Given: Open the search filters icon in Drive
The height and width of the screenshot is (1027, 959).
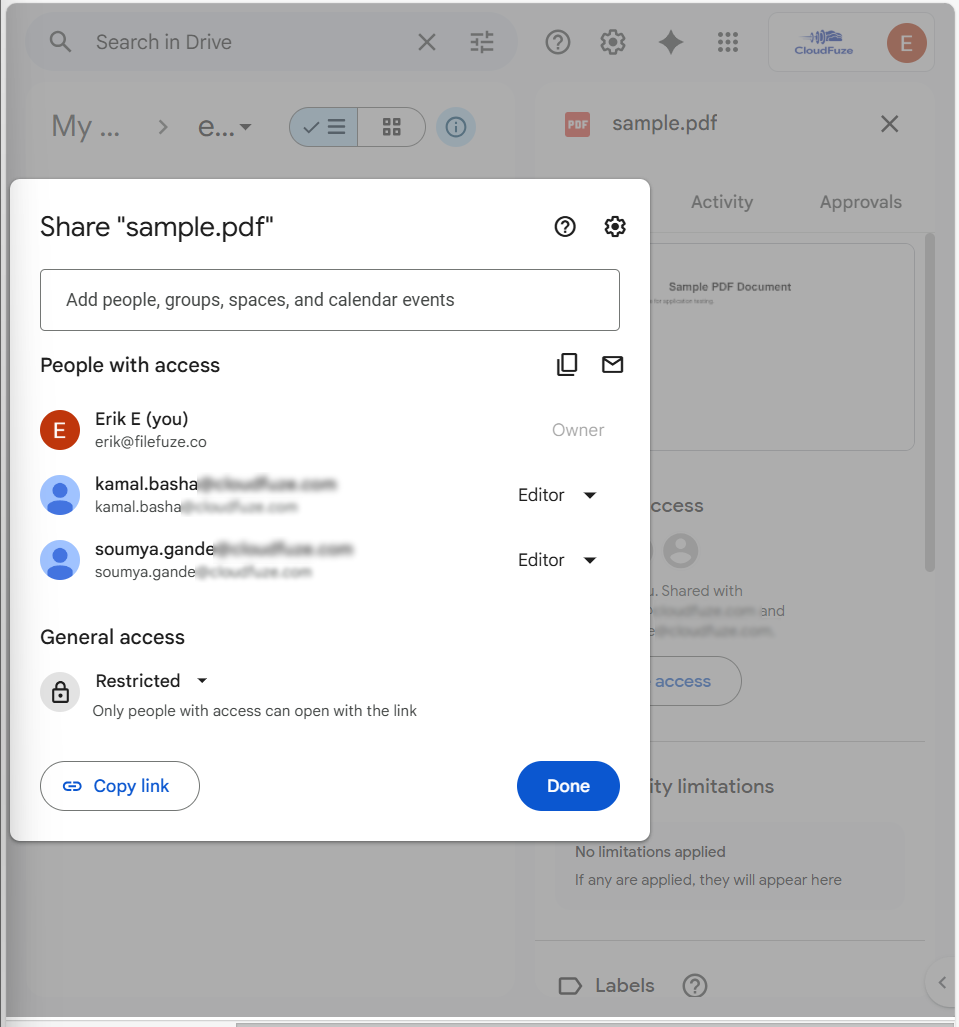Looking at the screenshot, I should [x=481, y=42].
